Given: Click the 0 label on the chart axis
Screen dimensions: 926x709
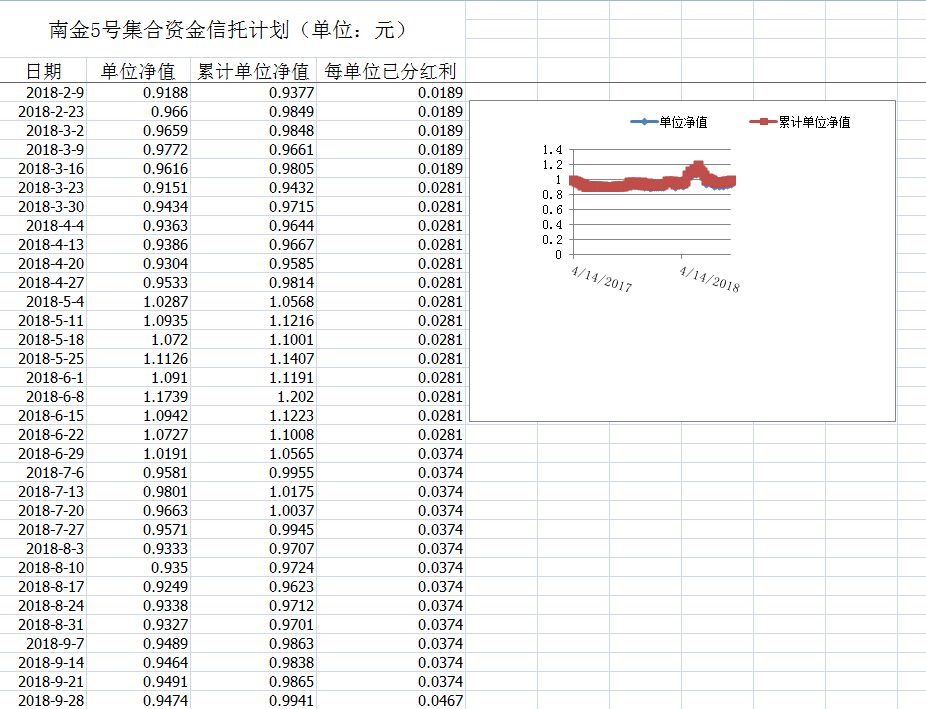Looking at the screenshot, I should (x=558, y=255).
